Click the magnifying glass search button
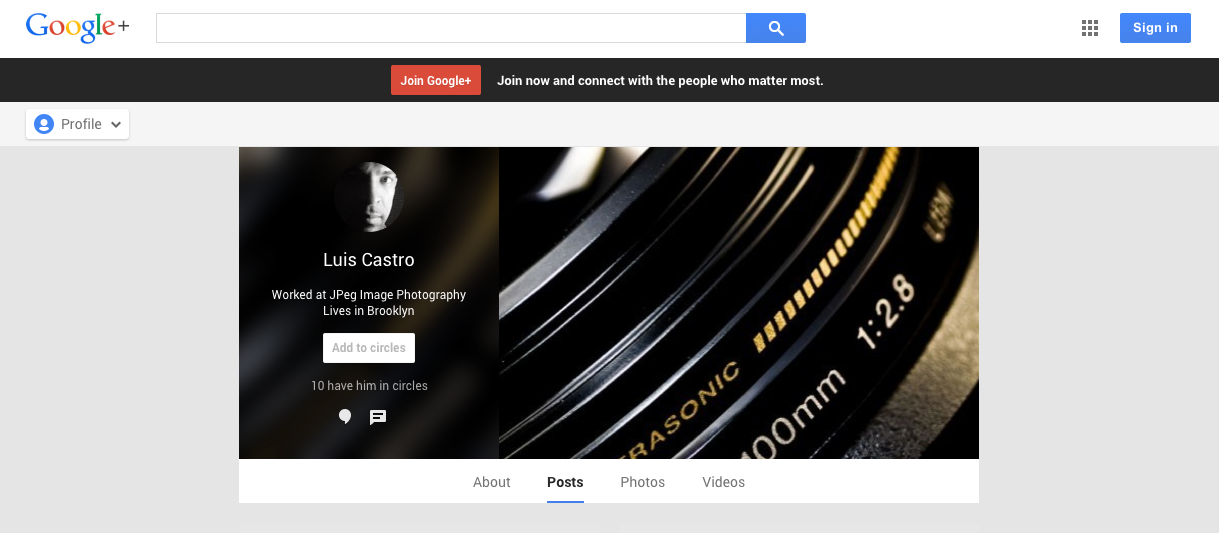 tap(775, 28)
